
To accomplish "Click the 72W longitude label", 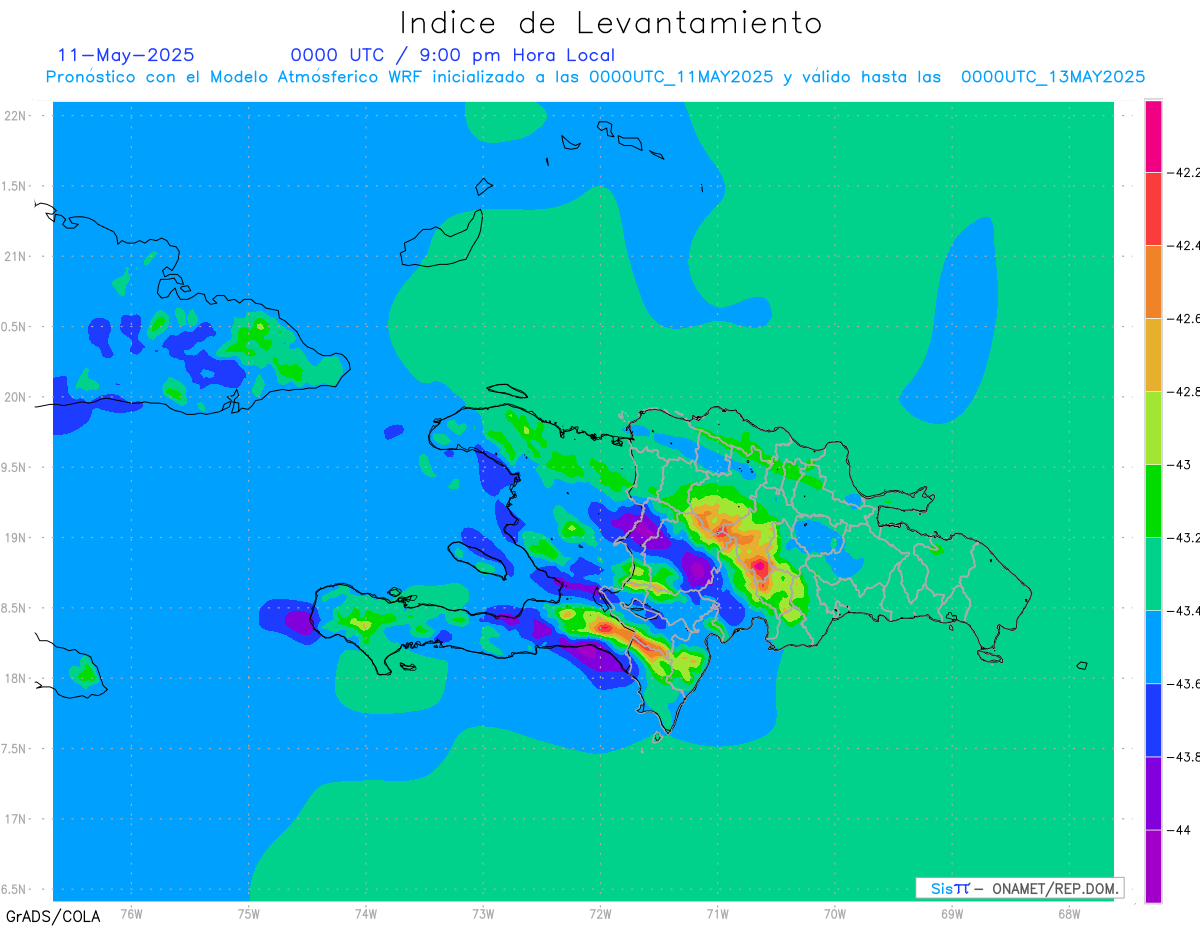I will [600, 913].
